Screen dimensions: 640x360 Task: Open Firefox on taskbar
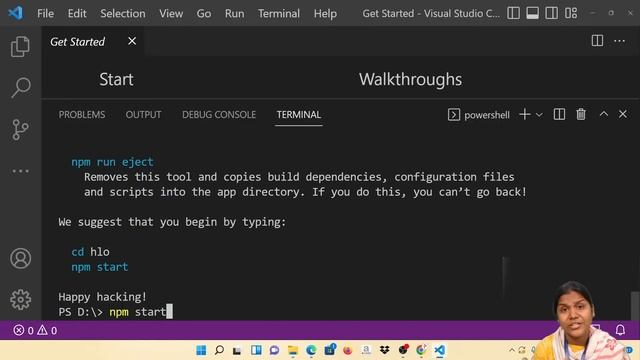click(348, 350)
